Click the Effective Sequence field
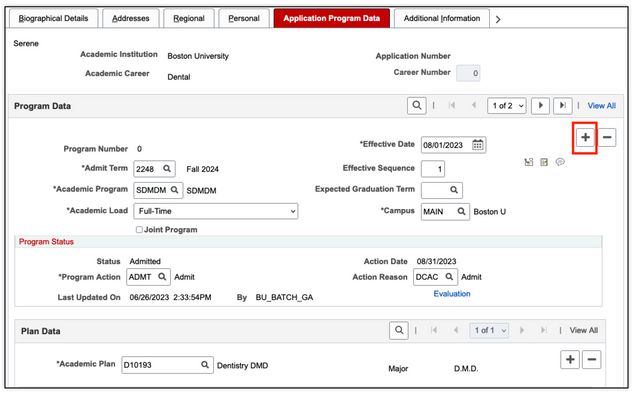This screenshot has height=395, width=636. (x=433, y=169)
